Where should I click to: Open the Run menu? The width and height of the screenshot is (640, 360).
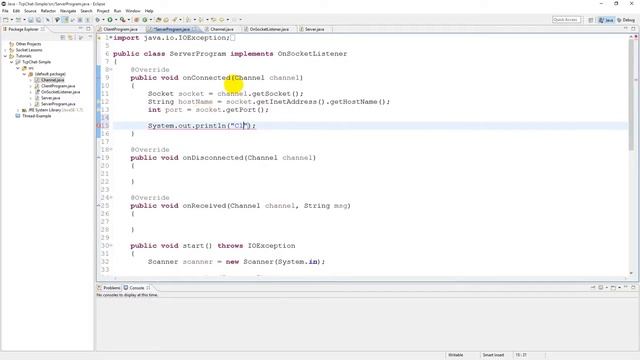tap(117, 11)
